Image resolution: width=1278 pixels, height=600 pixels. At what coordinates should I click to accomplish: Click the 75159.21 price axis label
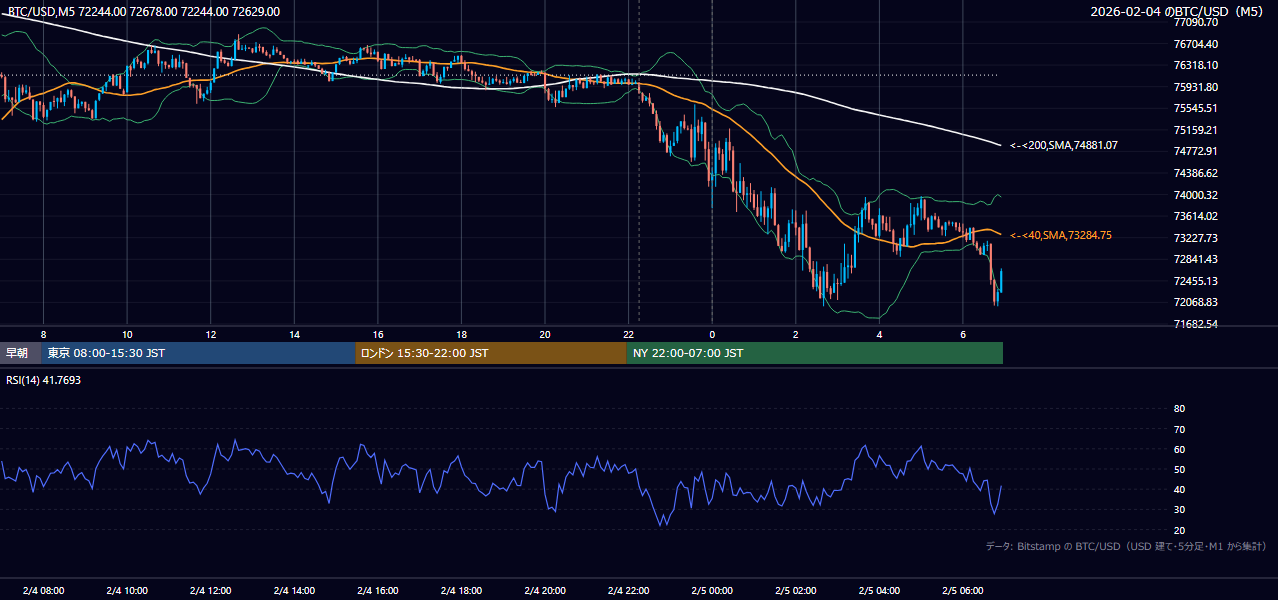click(1196, 130)
